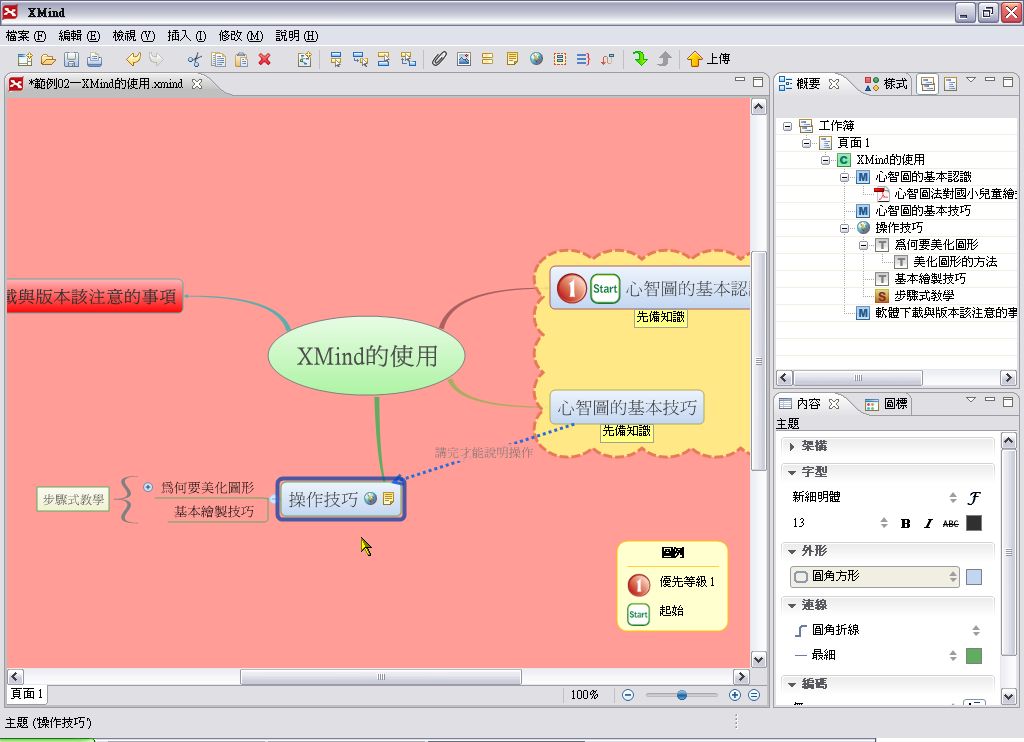Insert a relationship with the red connector icon
Screen dimensions: 1024x742
click(x=607, y=59)
